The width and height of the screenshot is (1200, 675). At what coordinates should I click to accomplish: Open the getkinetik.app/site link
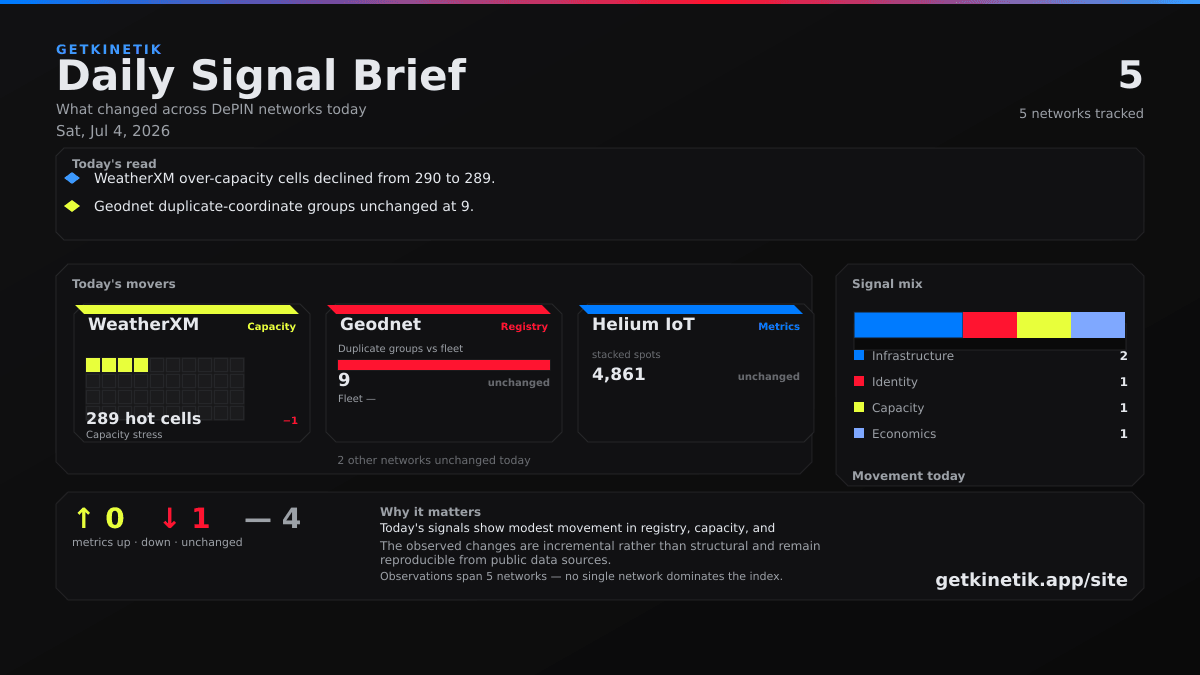click(1031, 580)
